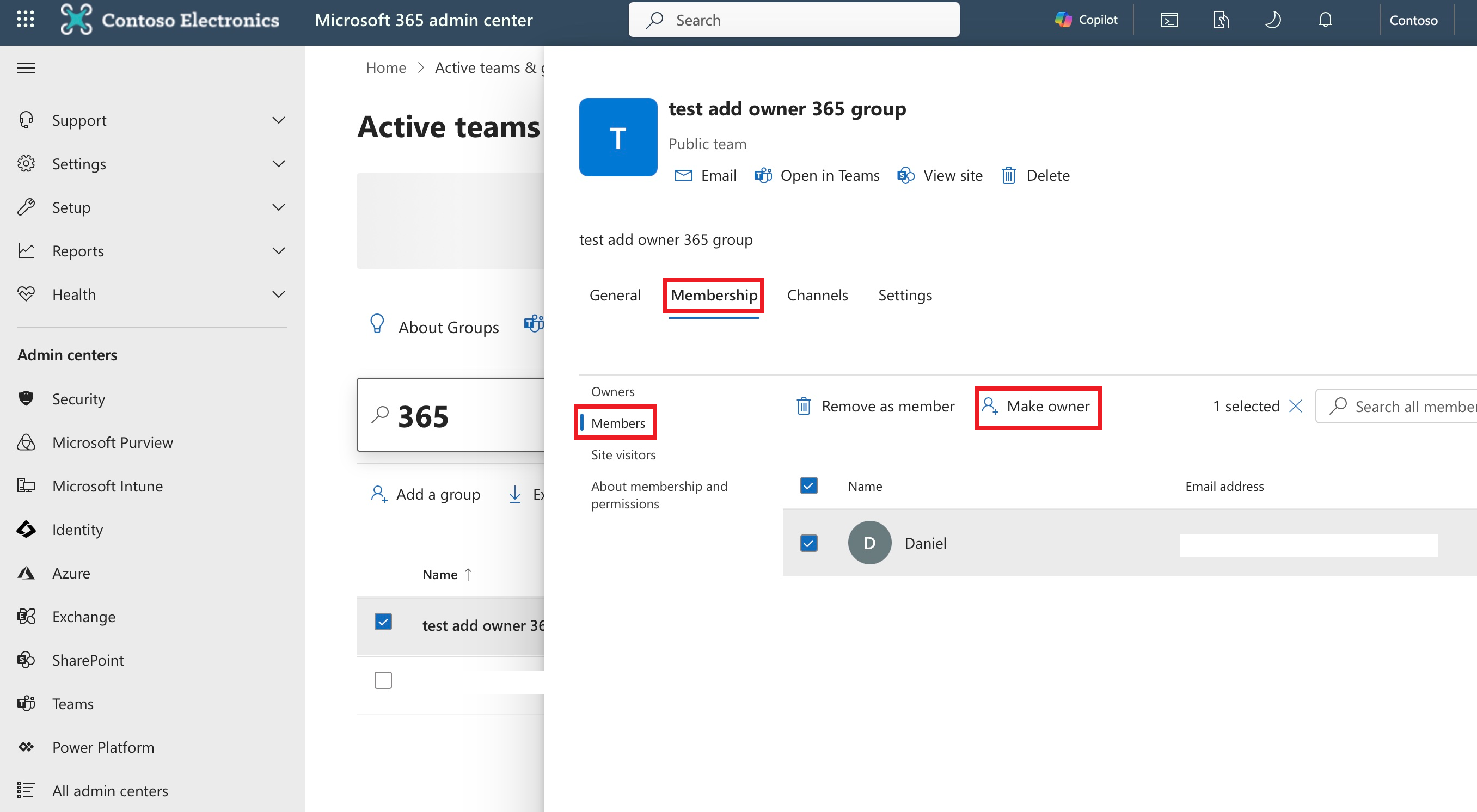Click the Search all members field
Image resolution: width=1477 pixels, height=812 pixels.
[x=1397, y=405]
